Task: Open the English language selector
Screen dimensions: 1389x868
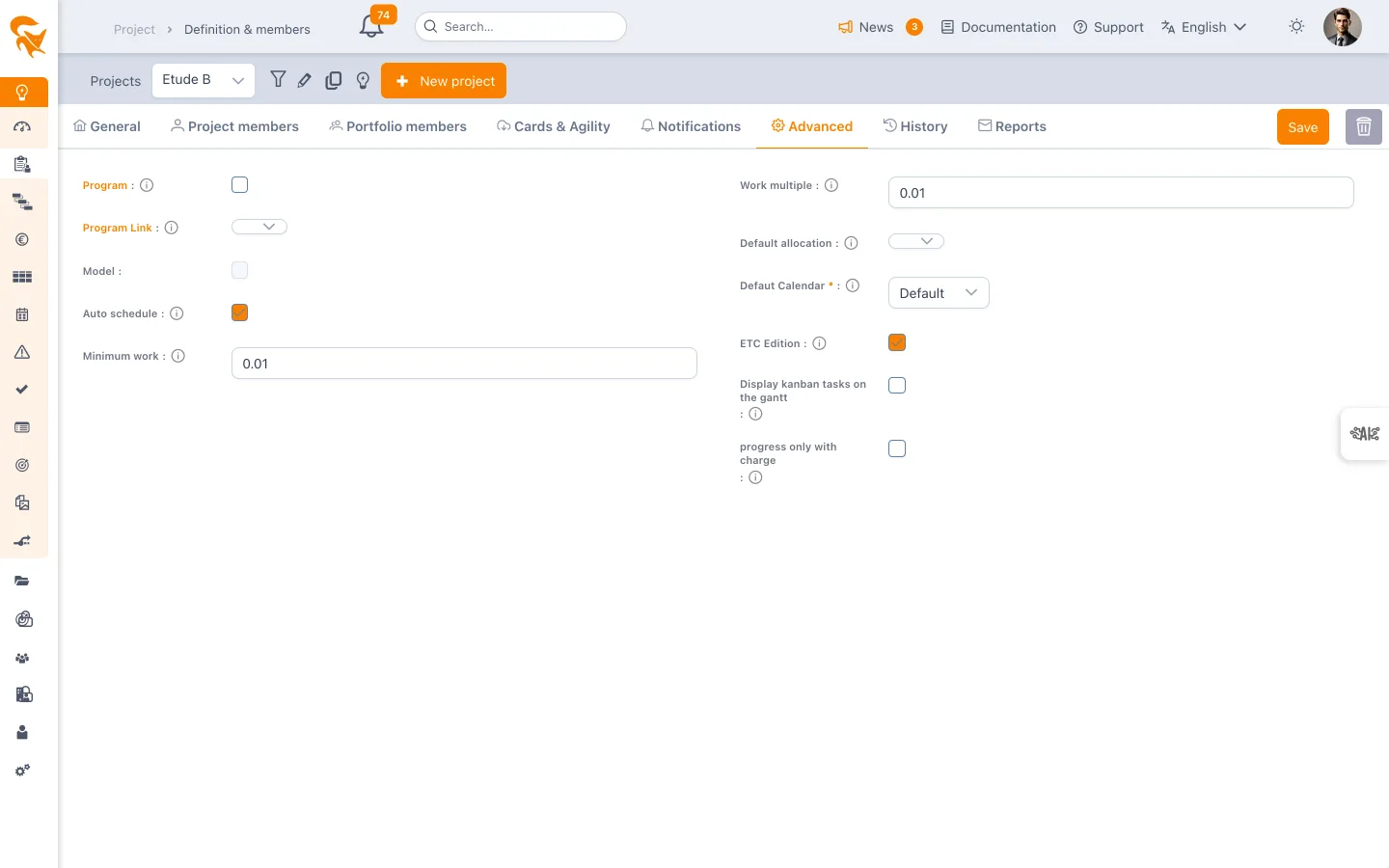Action: [x=1204, y=27]
